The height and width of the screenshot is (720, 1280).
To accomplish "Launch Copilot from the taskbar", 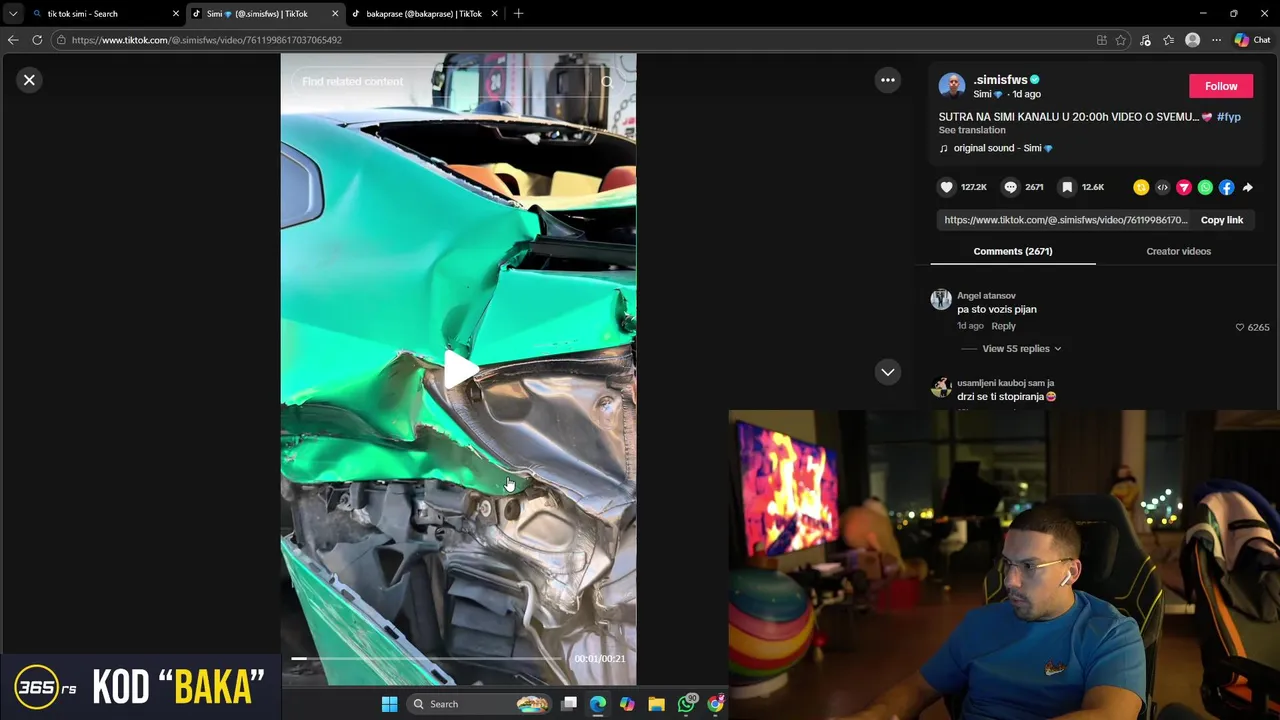I will [x=627, y=704].
